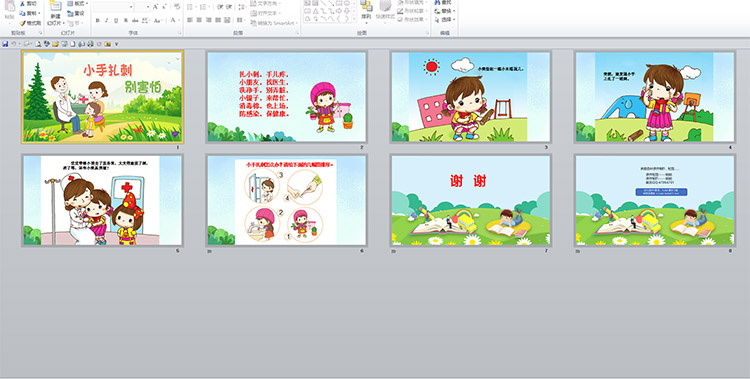750x379 pixels.
Task: Click the Copy icon in clipboard group
Action: (x=22, y=13)
